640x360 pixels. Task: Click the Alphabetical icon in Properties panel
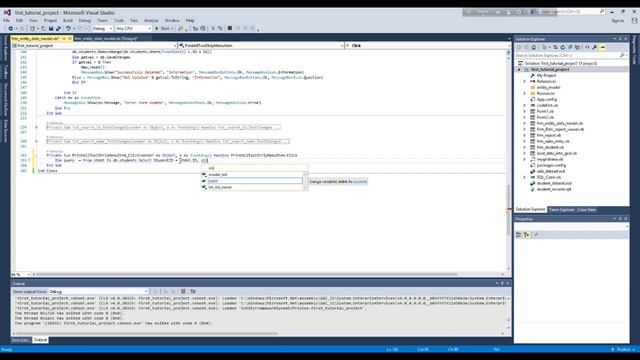click(x=527, y=235)
